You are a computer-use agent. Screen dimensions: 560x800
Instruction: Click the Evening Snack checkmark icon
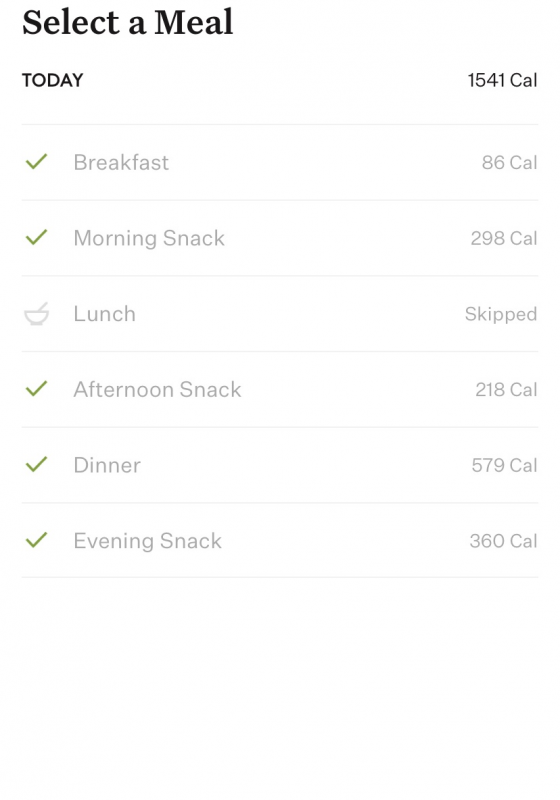point(36,540)
